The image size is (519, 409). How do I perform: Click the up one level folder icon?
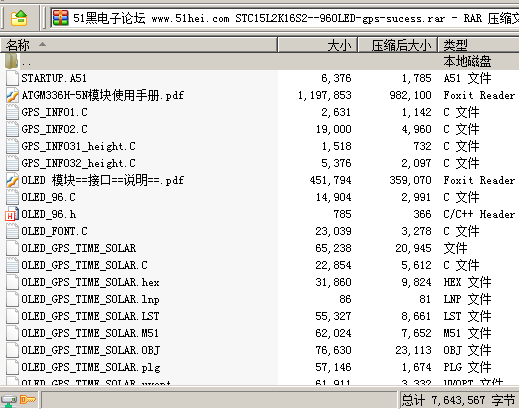[19, 18]
